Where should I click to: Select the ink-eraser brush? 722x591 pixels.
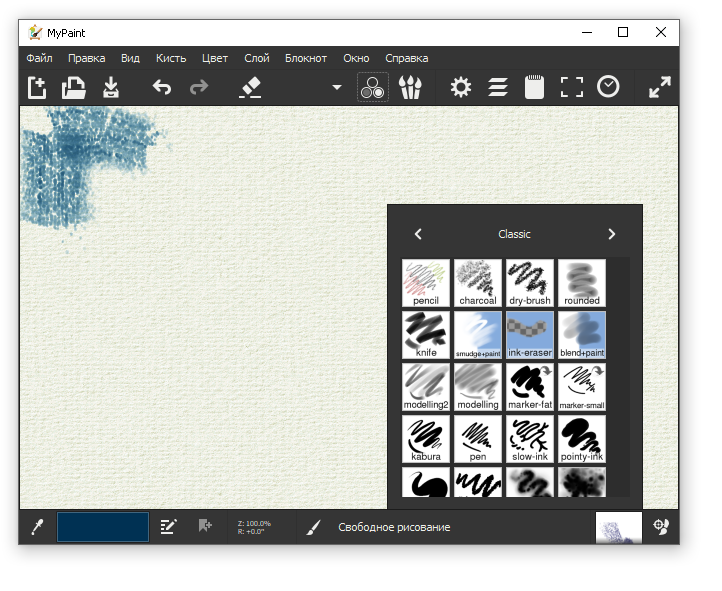(x=530, y=335)
